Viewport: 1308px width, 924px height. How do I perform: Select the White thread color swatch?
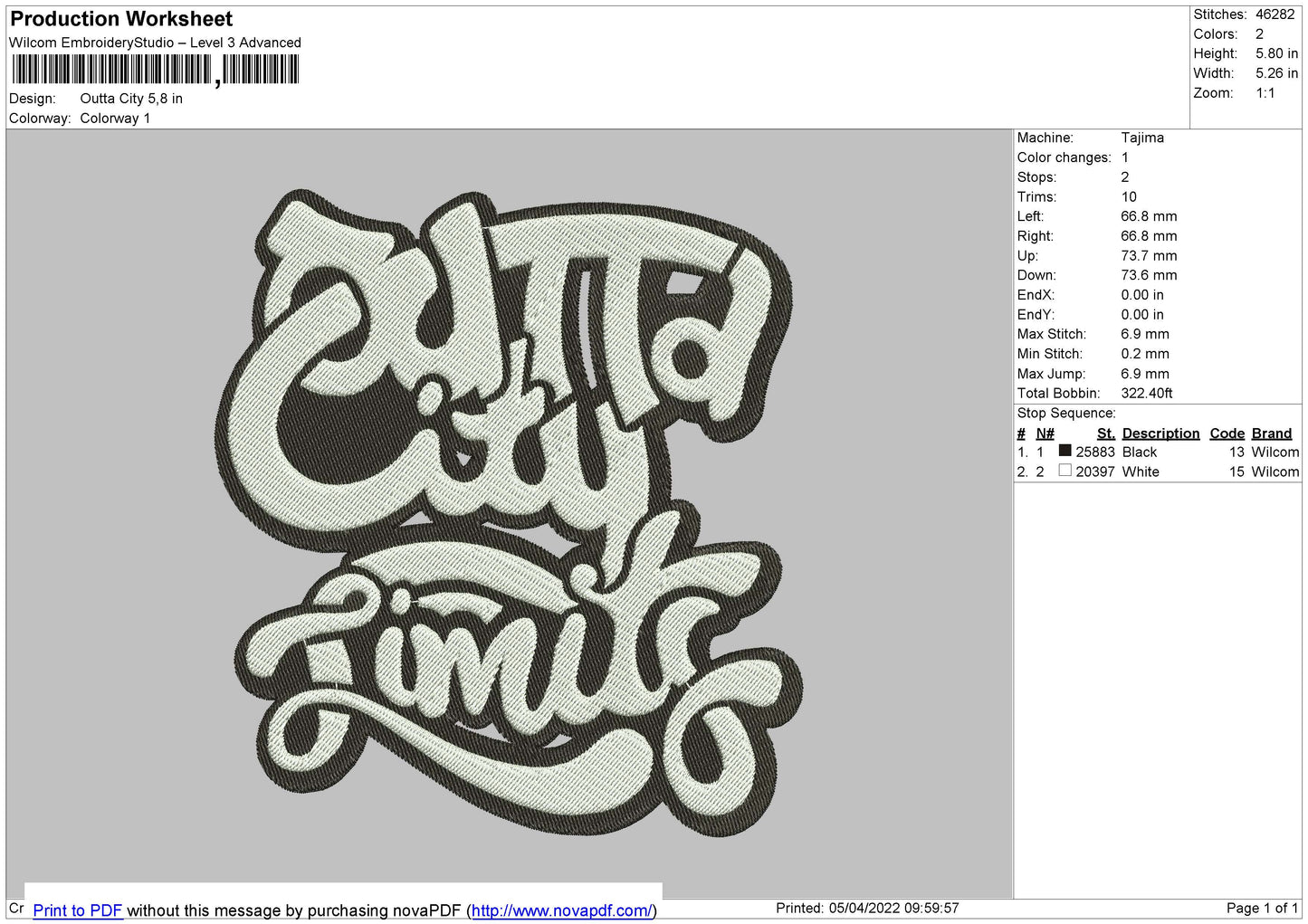click(x=1065, y=471)
